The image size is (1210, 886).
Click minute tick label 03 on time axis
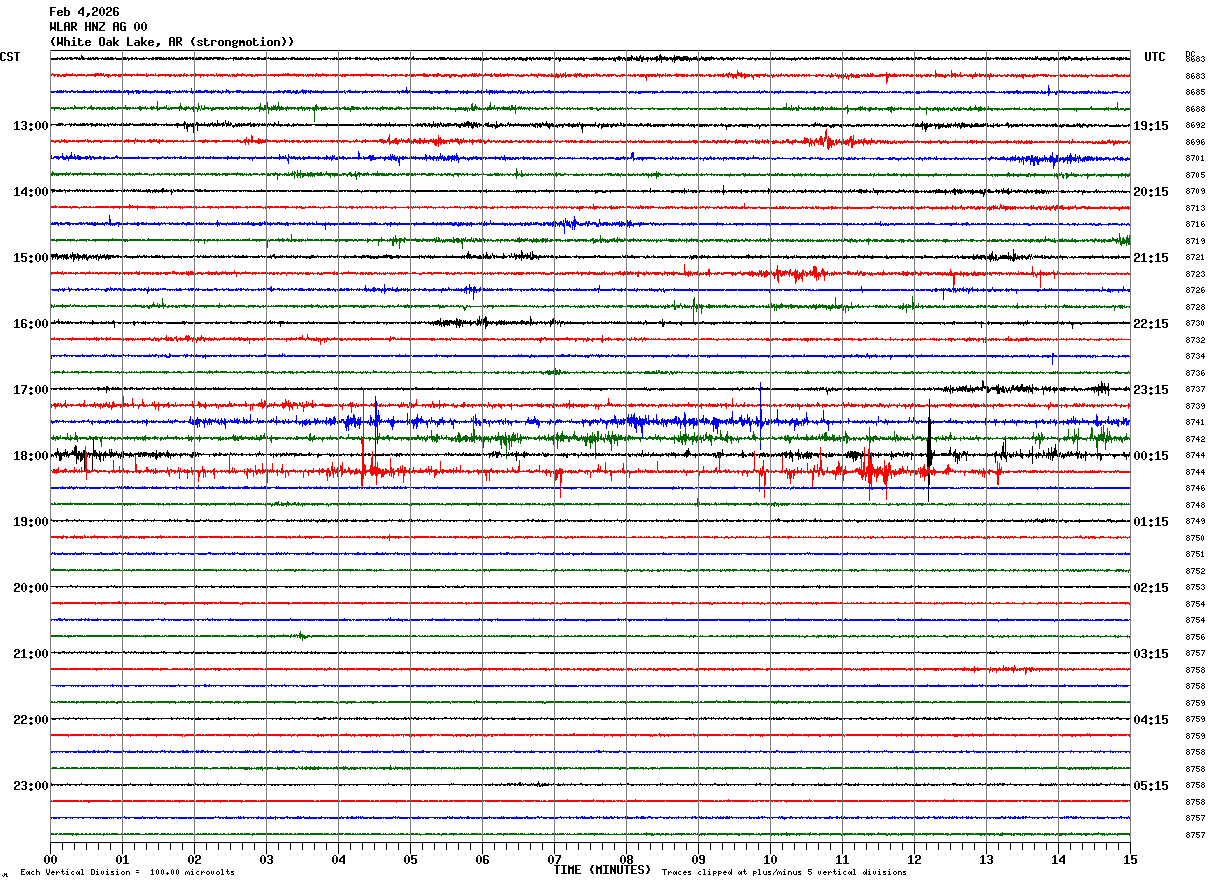click(x=266, y=859)
